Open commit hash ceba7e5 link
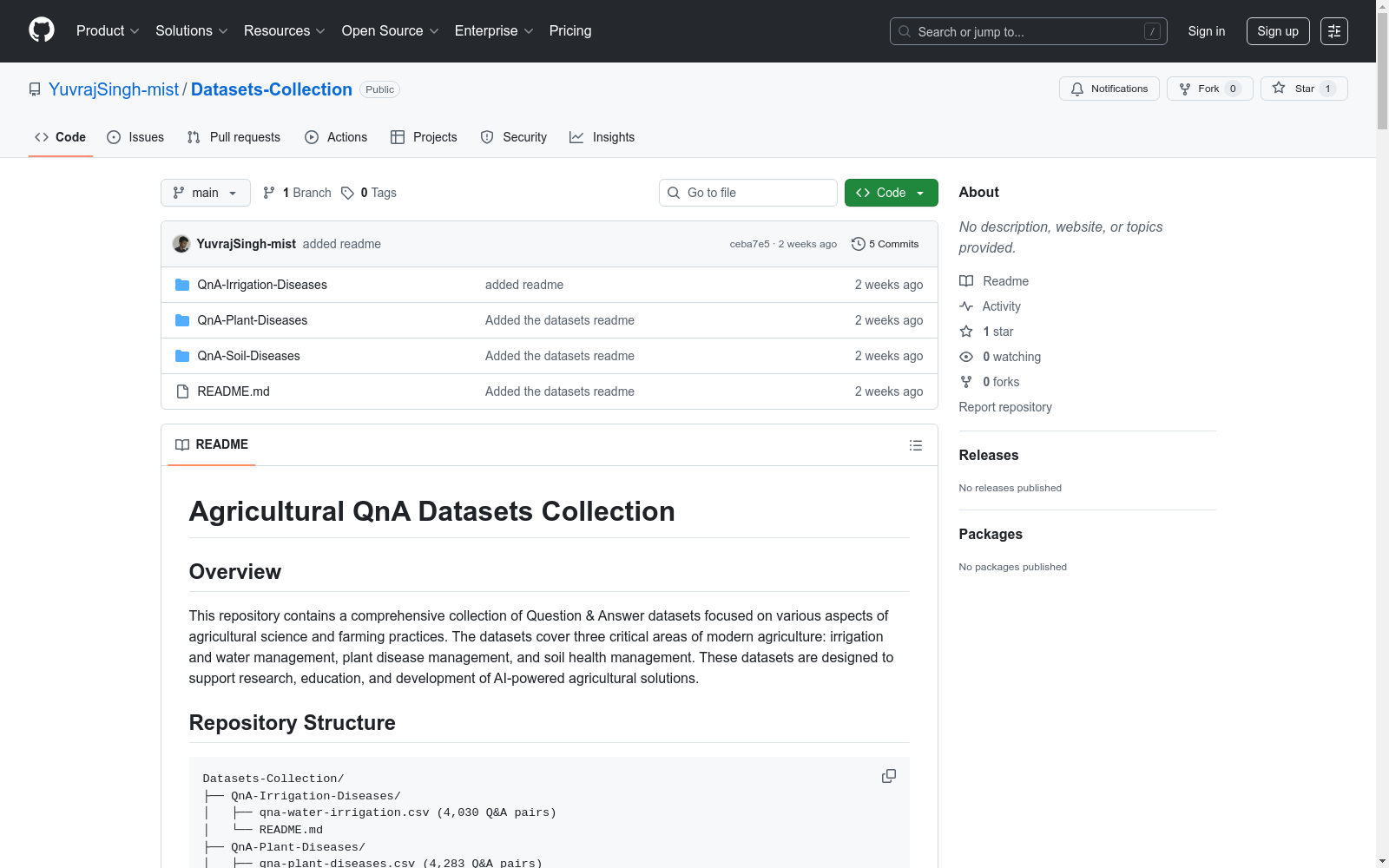The image size is (1389, 868). point(750,244)
